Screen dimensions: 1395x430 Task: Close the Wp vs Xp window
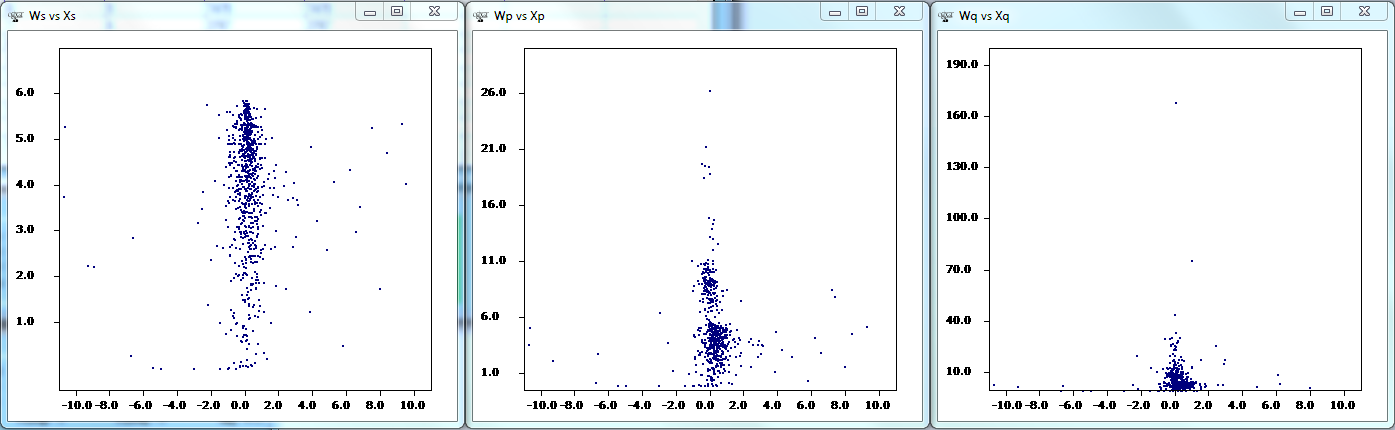[898, 11]
